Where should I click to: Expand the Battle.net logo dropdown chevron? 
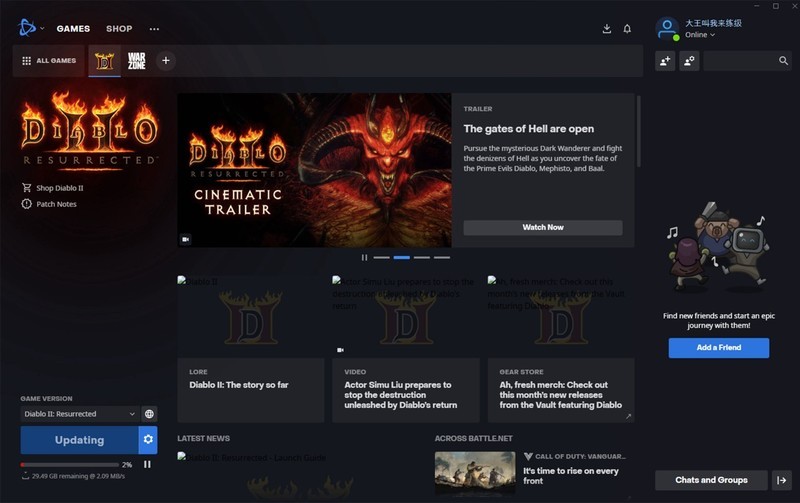(42, 29)
